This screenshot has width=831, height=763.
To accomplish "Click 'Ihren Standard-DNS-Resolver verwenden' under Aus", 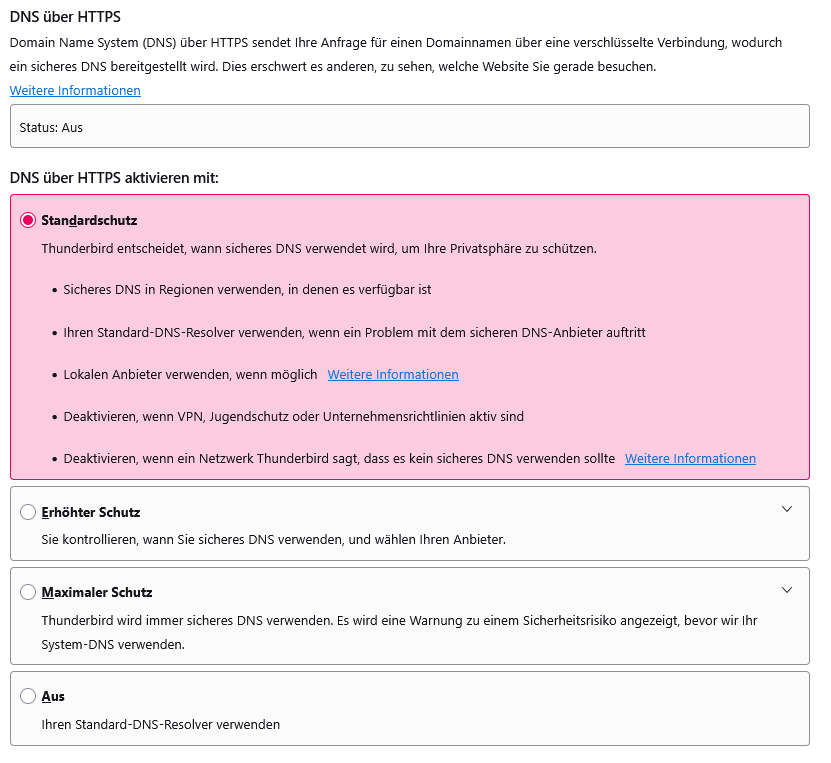I will pyautogui.click(x=161, y=724).
